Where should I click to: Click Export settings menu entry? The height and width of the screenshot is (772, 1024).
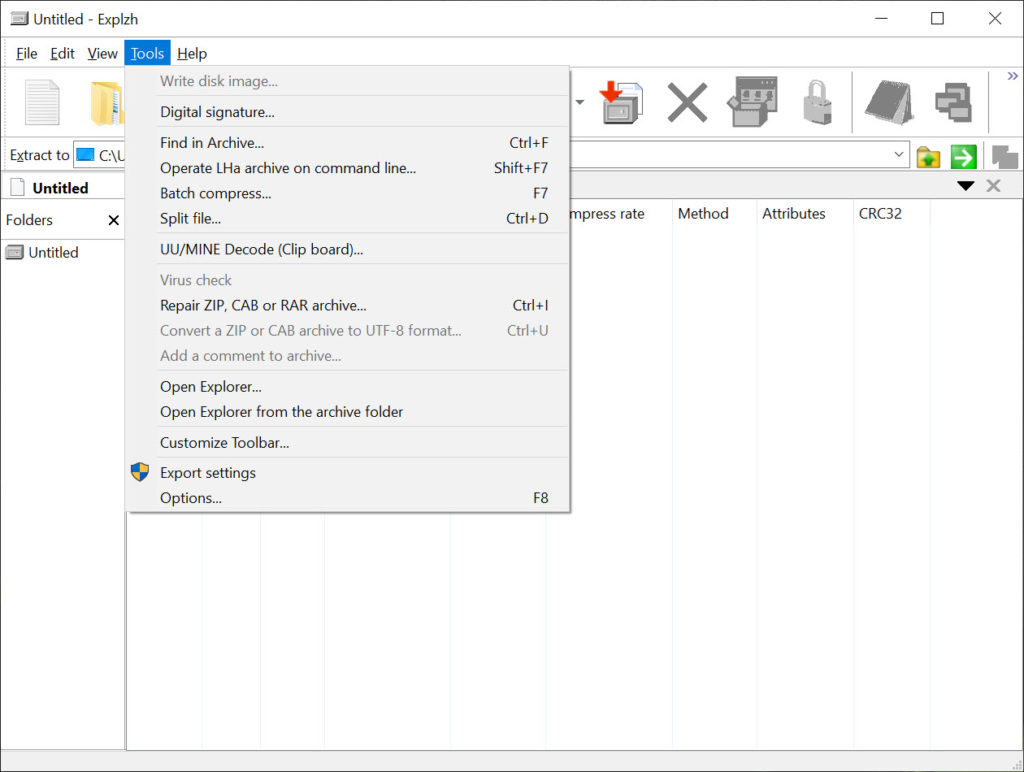(208, 473)
